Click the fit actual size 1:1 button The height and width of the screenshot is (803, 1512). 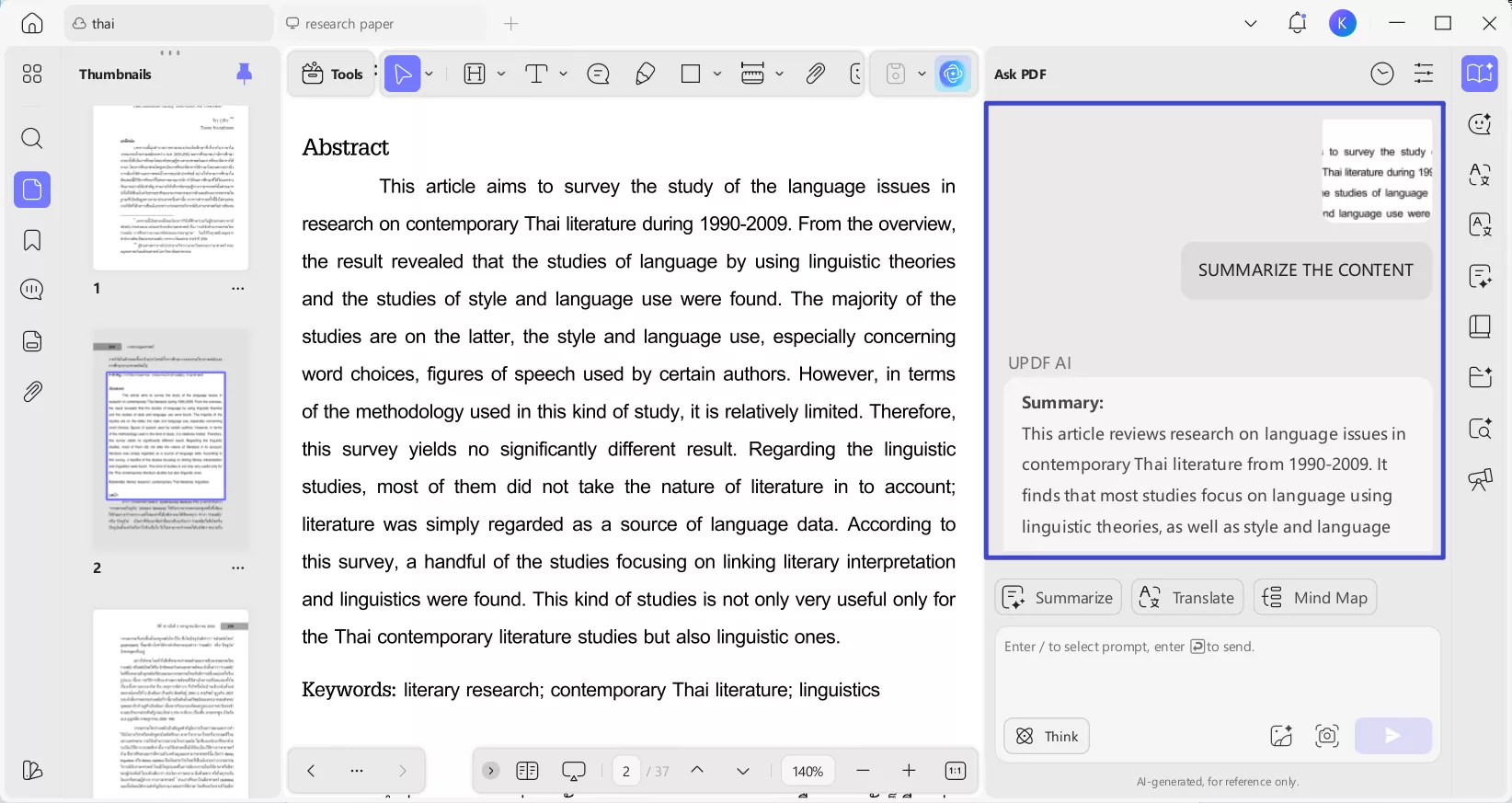(x=956, y=771)
